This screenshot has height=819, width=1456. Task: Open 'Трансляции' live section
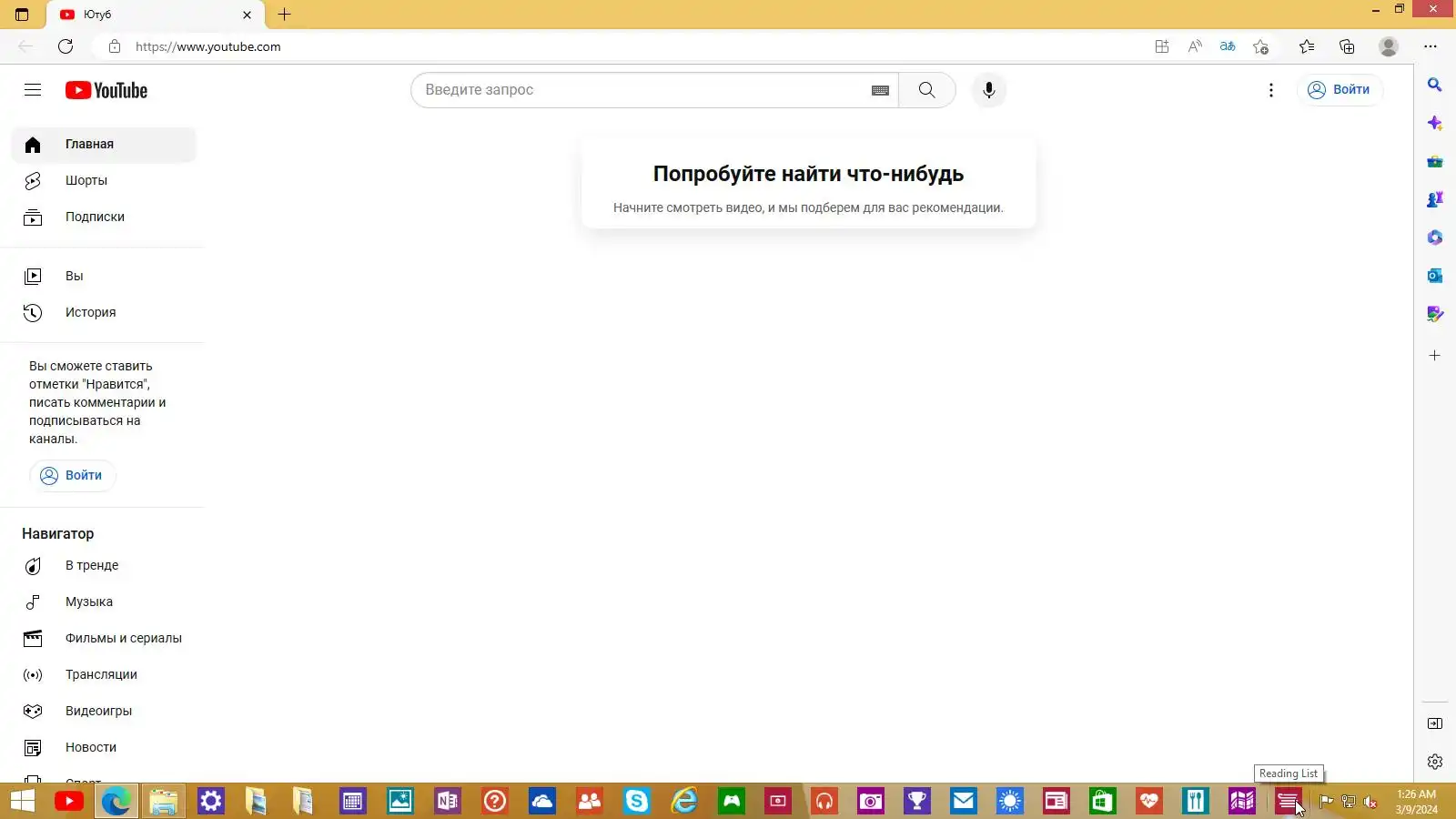click(x=104, y=675)
